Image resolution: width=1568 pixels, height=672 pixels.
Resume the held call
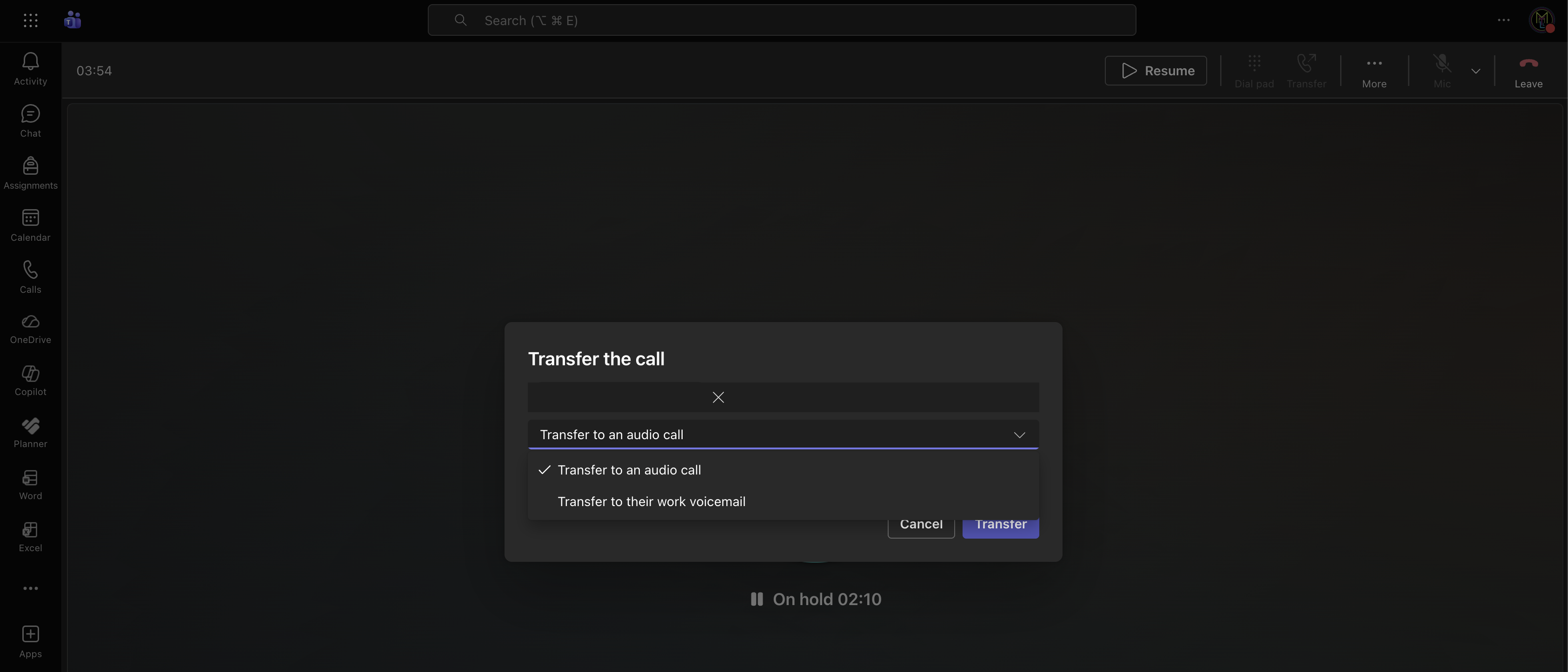(x=1155, y=71)
